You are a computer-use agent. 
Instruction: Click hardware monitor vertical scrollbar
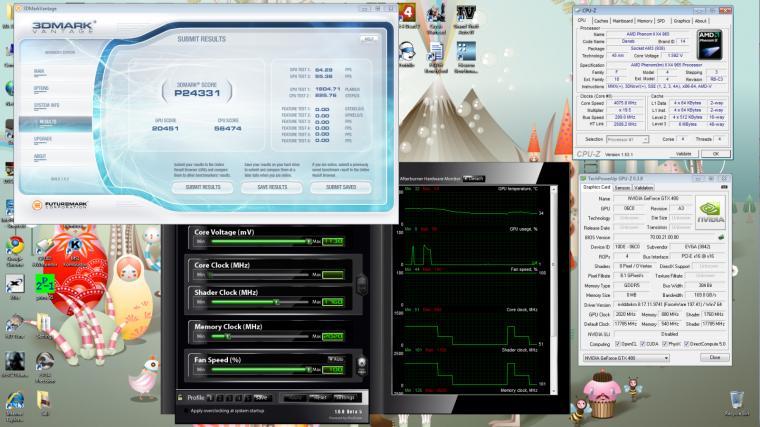(554, 289)
